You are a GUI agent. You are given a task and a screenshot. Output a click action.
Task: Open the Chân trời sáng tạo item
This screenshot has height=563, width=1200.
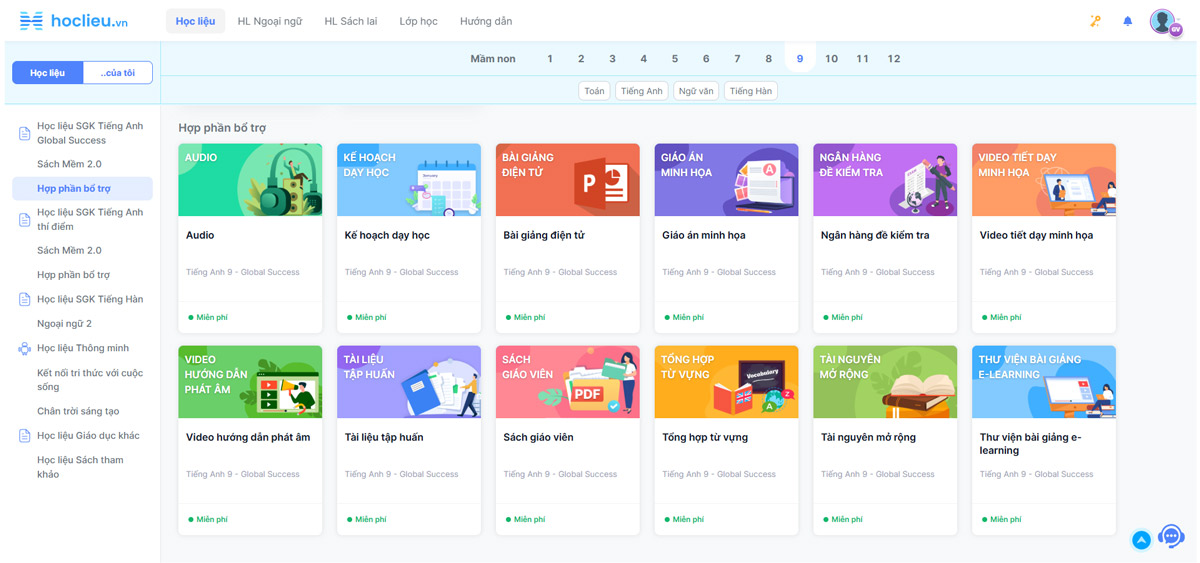[78, 411]
